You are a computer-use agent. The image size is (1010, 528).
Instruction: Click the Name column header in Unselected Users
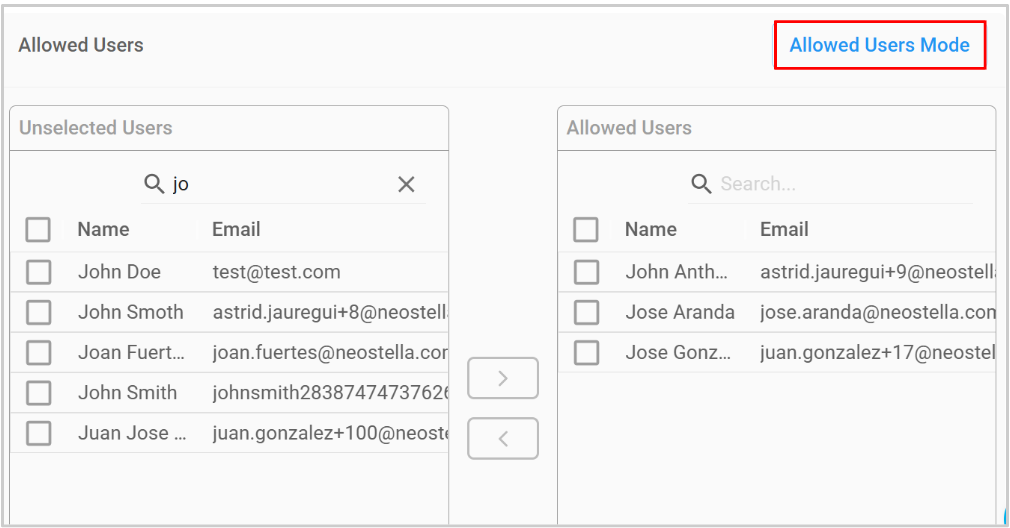[103, 229]
